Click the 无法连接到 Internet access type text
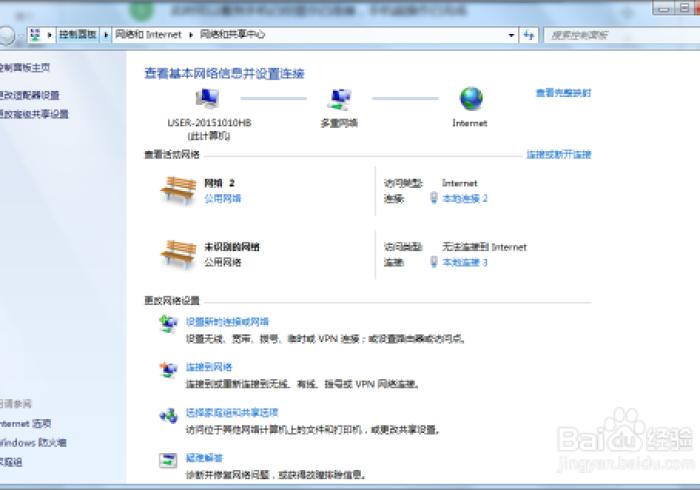Viewport: 700px width, 490px height. tap(484, 247)
